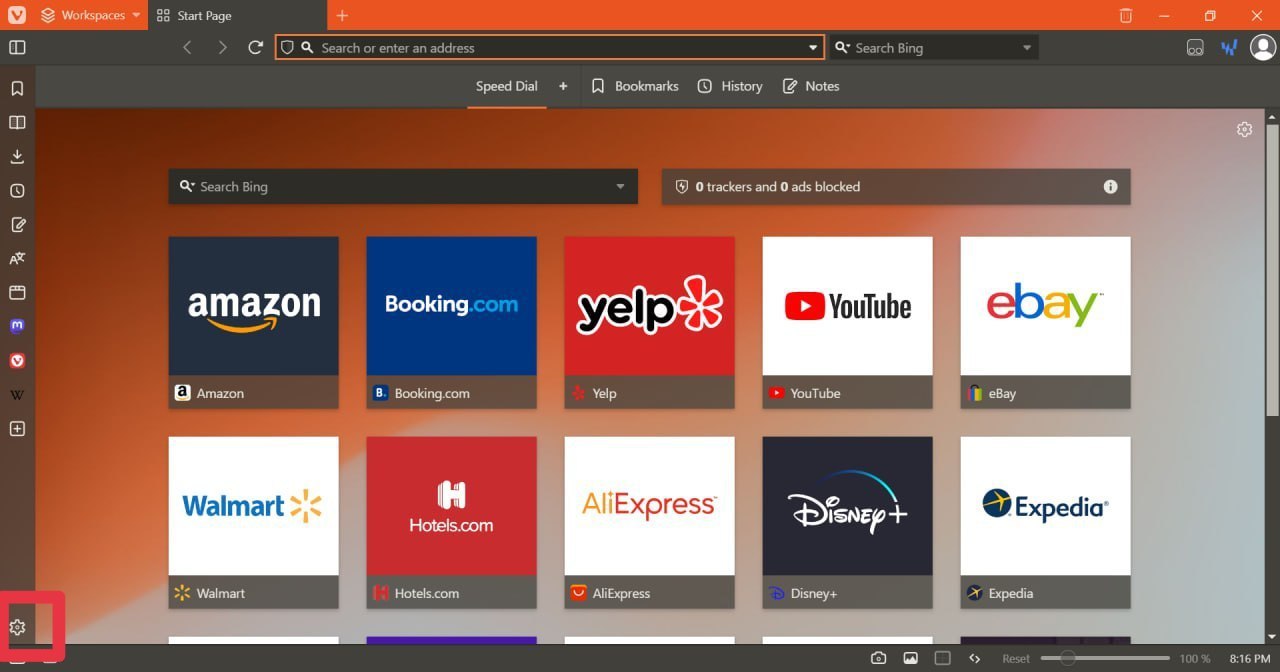1280x672 pixels.
Task: Open the Yelp speed dial
Action: click(x=650, y=322)
